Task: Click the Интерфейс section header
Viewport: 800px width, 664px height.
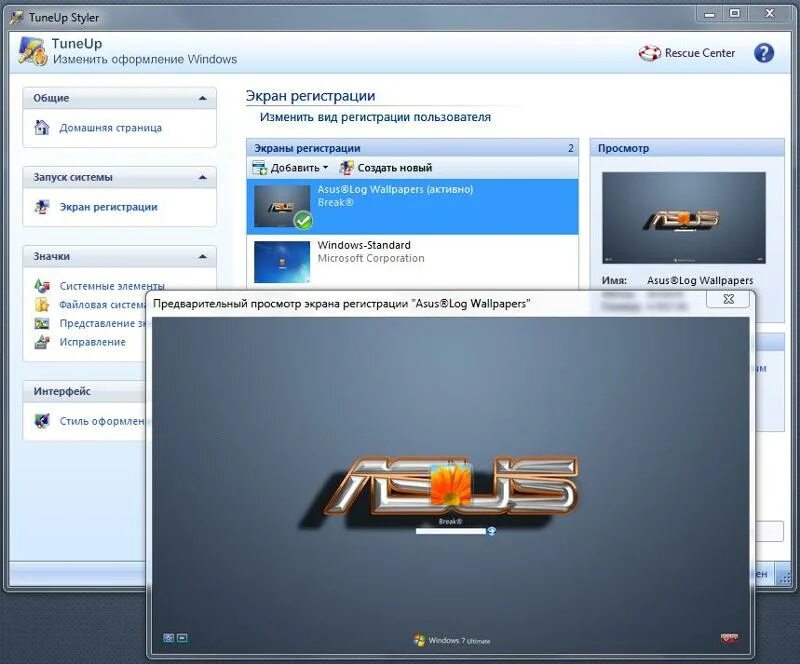Action: click(x=84, y=391)
